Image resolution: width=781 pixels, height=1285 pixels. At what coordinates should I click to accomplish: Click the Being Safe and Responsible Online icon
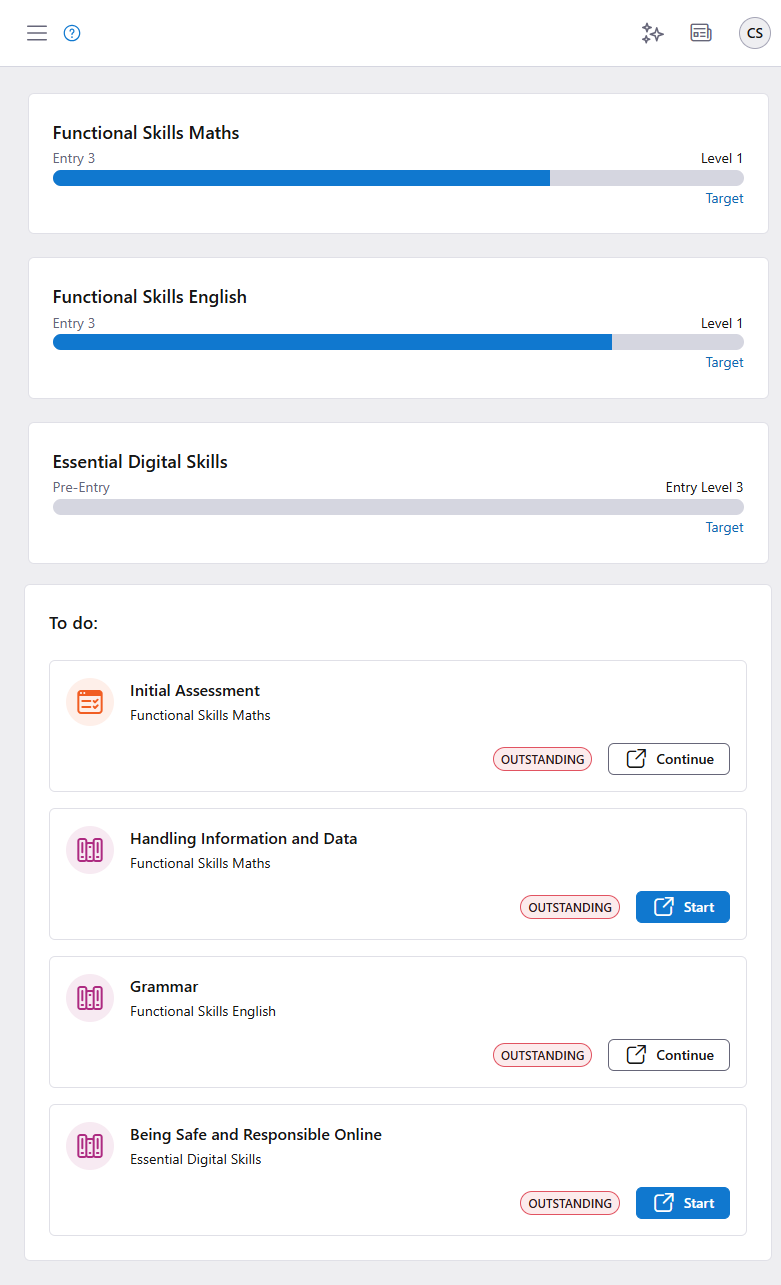pyautogui.click(x=90, y=1146)
